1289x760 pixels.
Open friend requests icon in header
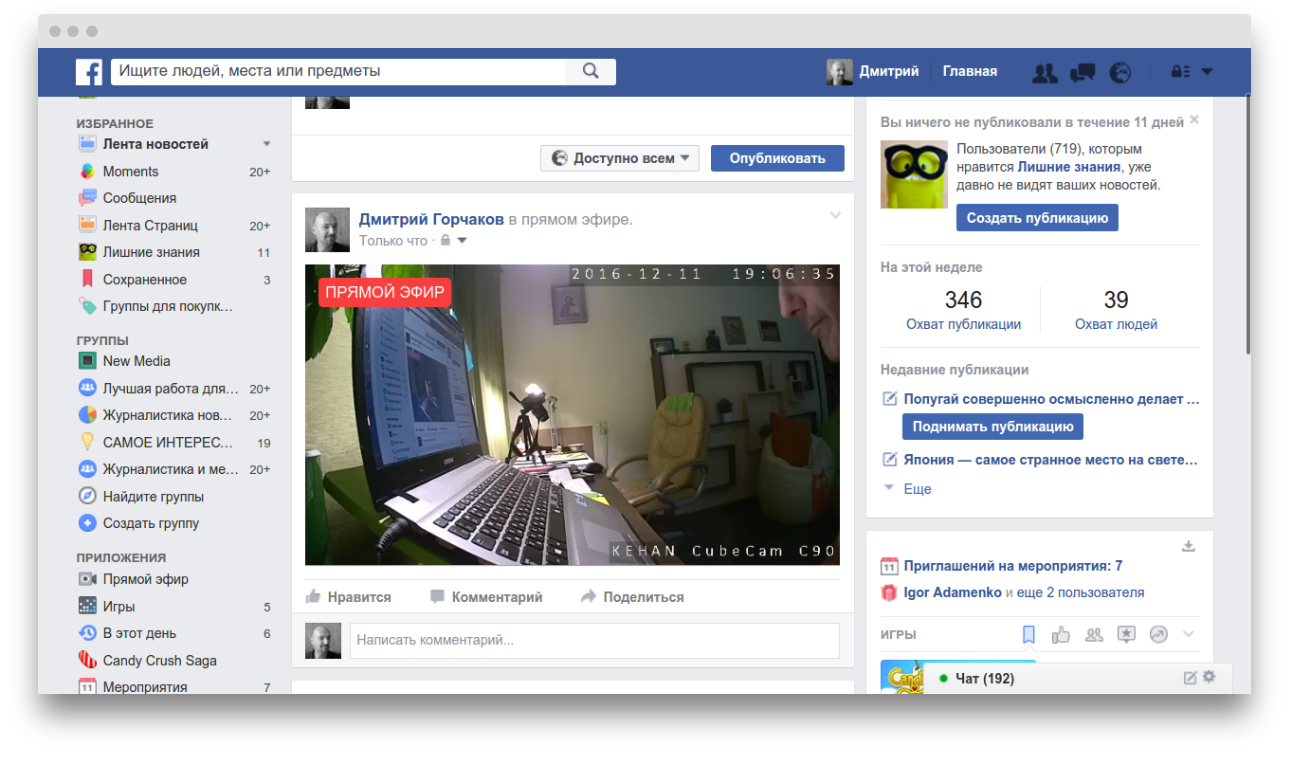[1045, 72]
